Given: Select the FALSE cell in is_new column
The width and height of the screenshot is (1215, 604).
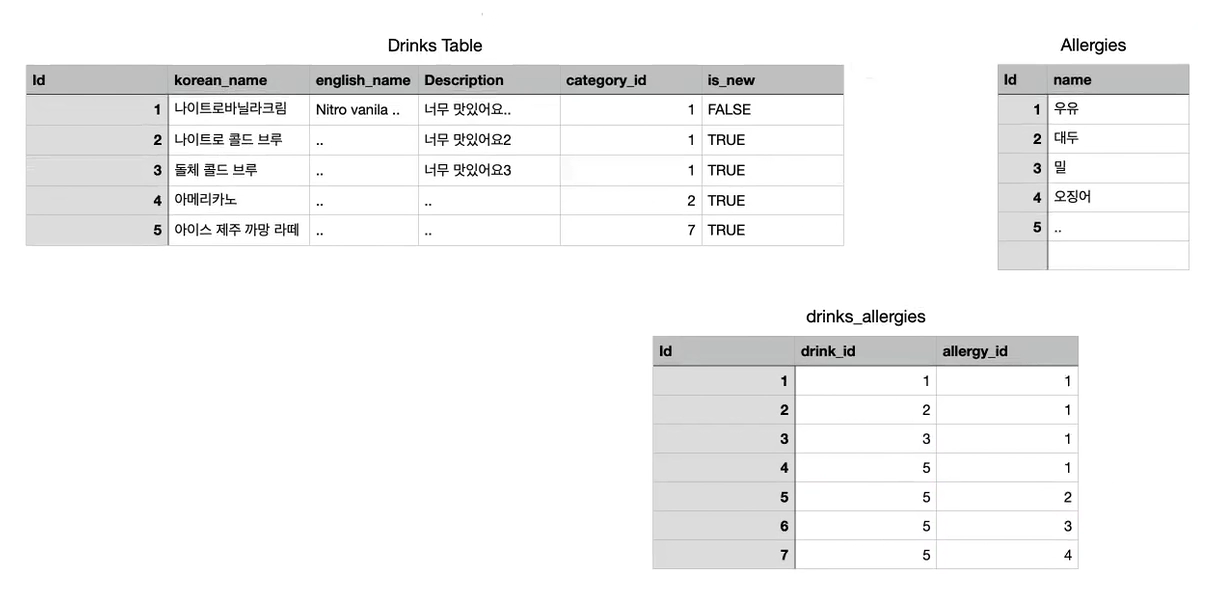Looking at the screenshot, I should point(772,110).
